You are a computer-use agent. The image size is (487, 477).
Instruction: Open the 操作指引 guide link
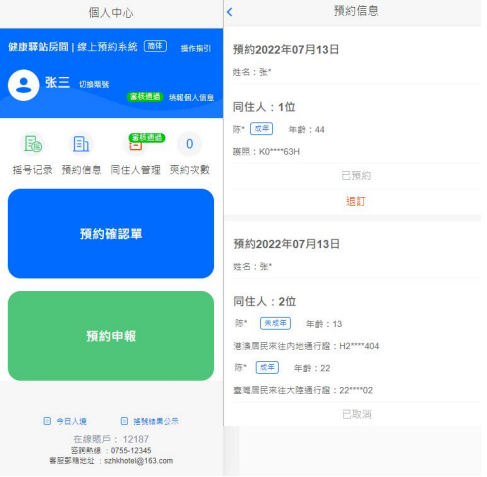coord(196,48)
